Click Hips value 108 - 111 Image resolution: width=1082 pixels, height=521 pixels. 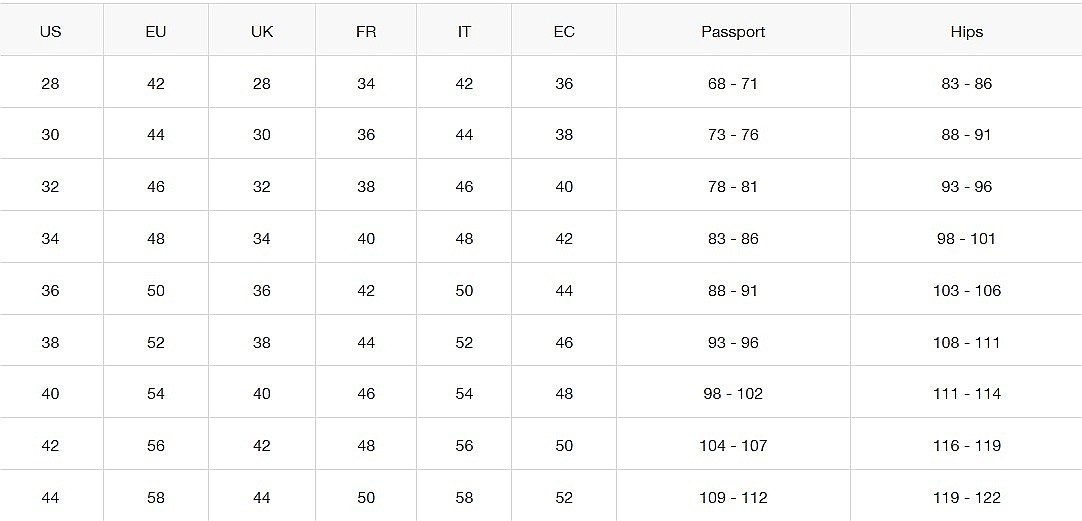pyautogui.click(x=966, y=342)
